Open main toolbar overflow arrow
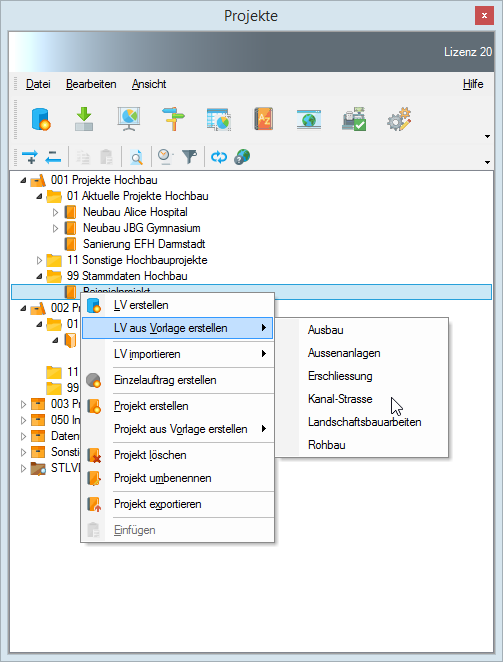503x662 pixels. [487, 136]
